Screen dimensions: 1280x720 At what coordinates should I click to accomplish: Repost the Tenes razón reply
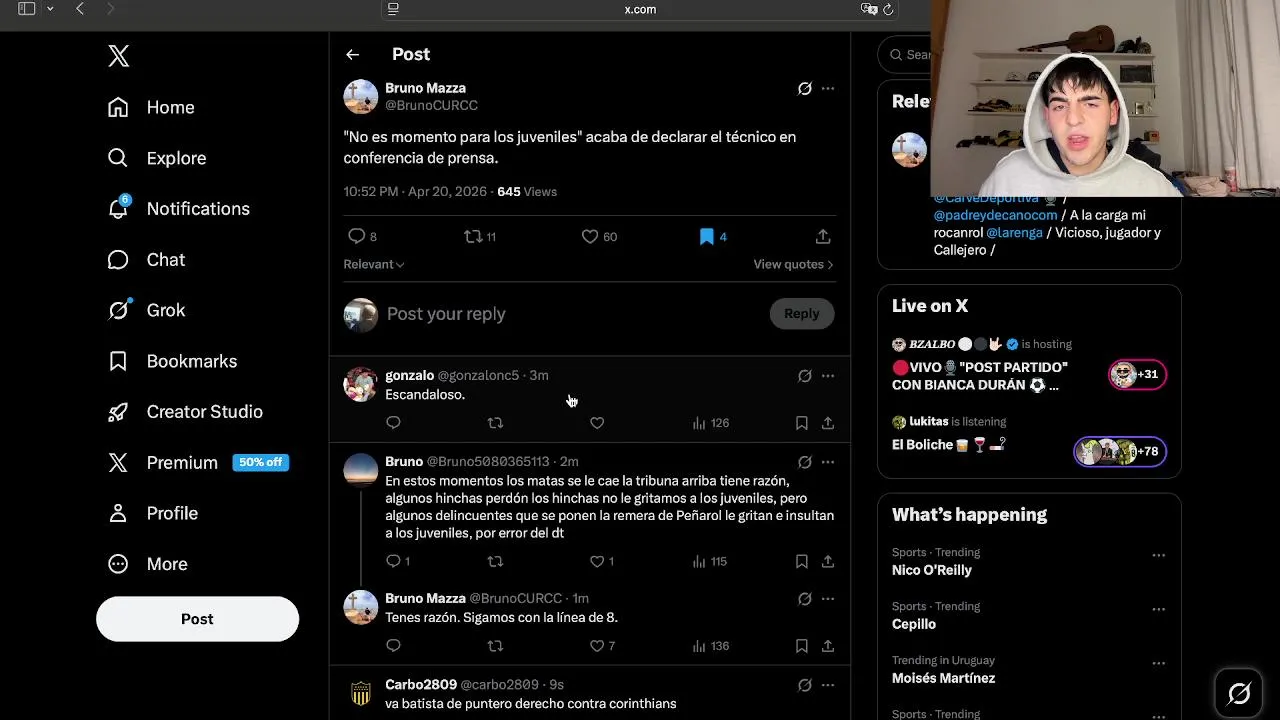(495, 646)
